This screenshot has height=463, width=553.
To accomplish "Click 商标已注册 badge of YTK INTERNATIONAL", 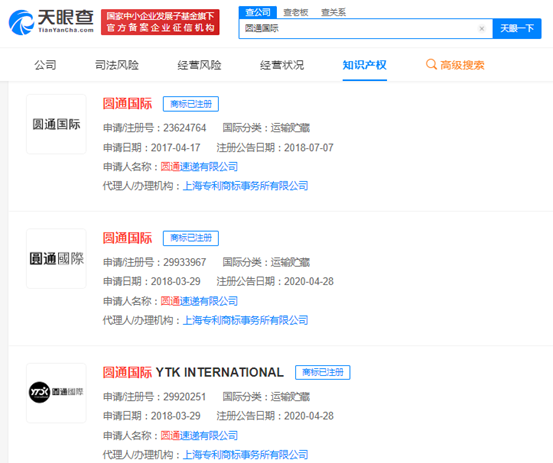I will click(323, 372).
